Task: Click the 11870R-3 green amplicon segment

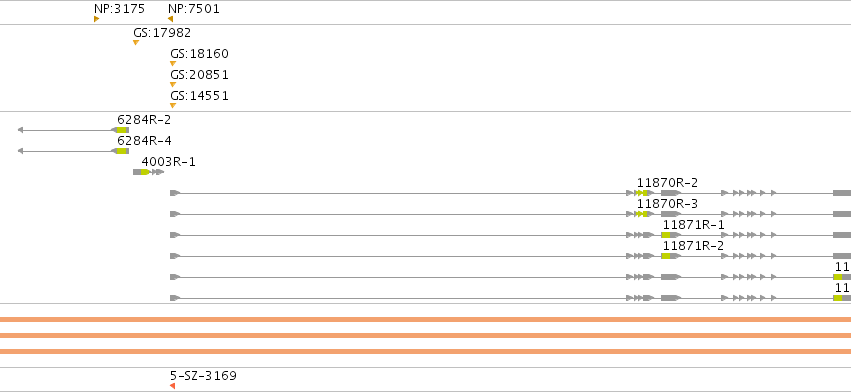Action: (x=642, y=214)
